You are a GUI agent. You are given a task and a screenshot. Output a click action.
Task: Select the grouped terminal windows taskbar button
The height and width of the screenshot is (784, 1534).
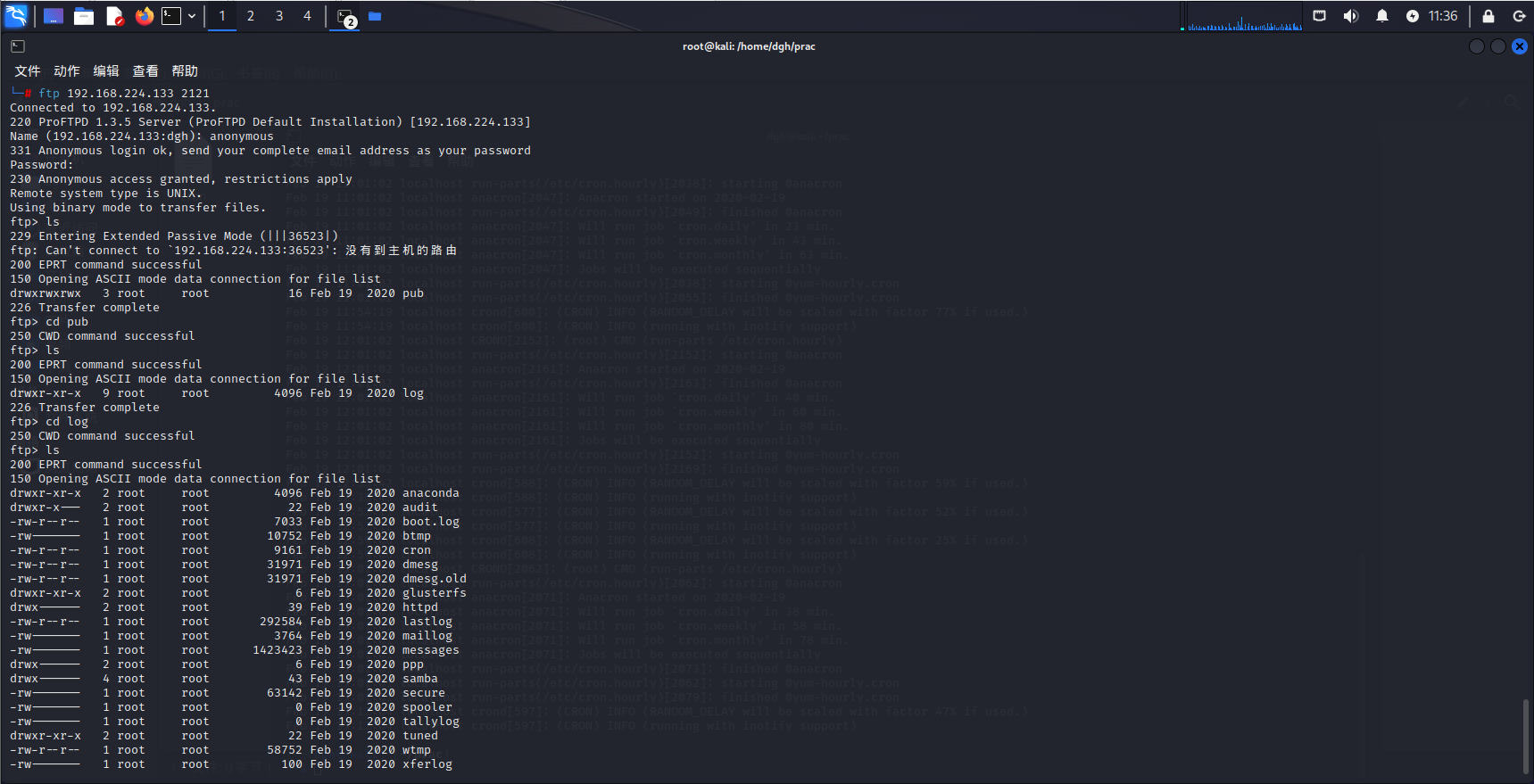pyautogui.click(x=345, y=16)
